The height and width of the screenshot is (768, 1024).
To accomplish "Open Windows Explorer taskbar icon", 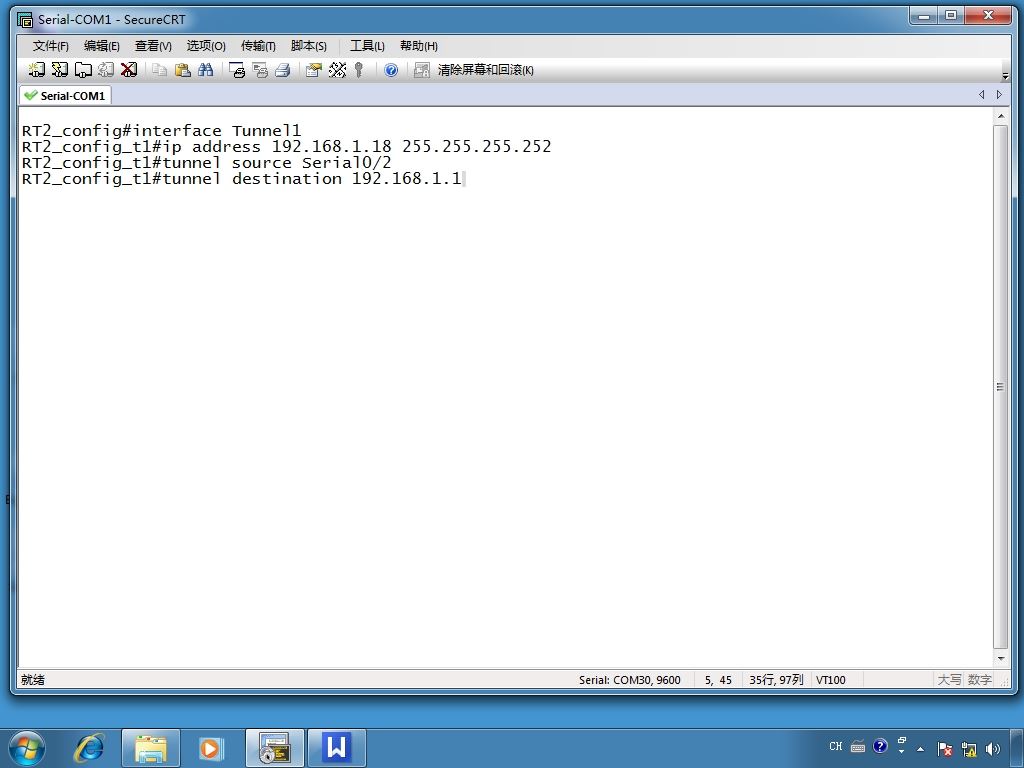I will (x=151, y=748).
